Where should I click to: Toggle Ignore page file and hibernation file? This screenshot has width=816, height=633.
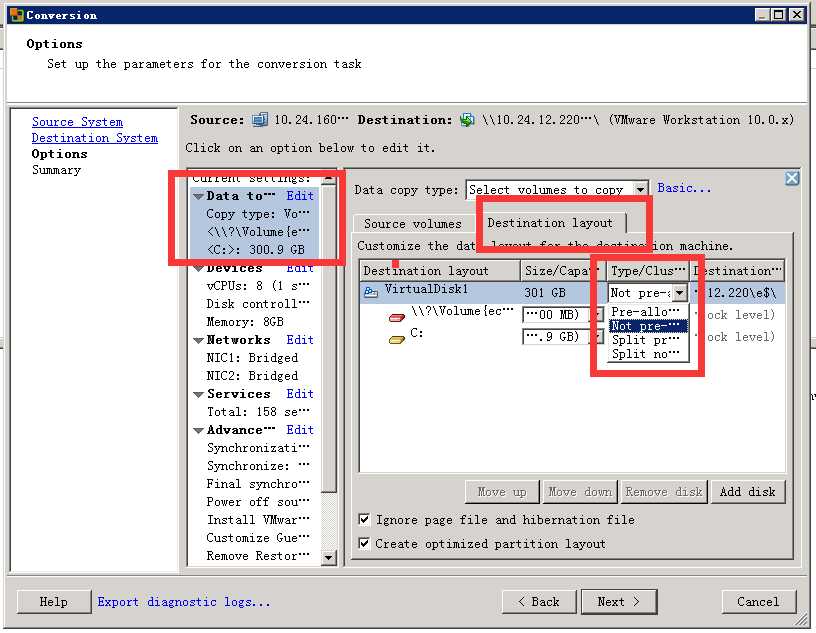pos(365,519)
